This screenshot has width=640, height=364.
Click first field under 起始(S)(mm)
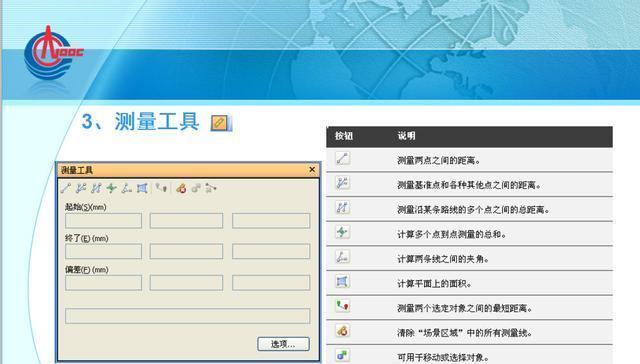point(103,221)
